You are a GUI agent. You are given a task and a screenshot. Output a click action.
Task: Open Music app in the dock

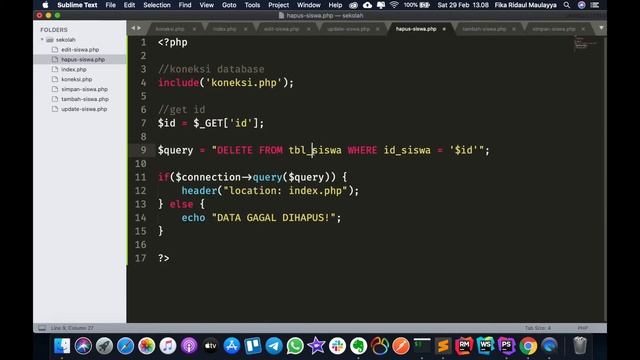pyautogui.click(x=168, y=346)
